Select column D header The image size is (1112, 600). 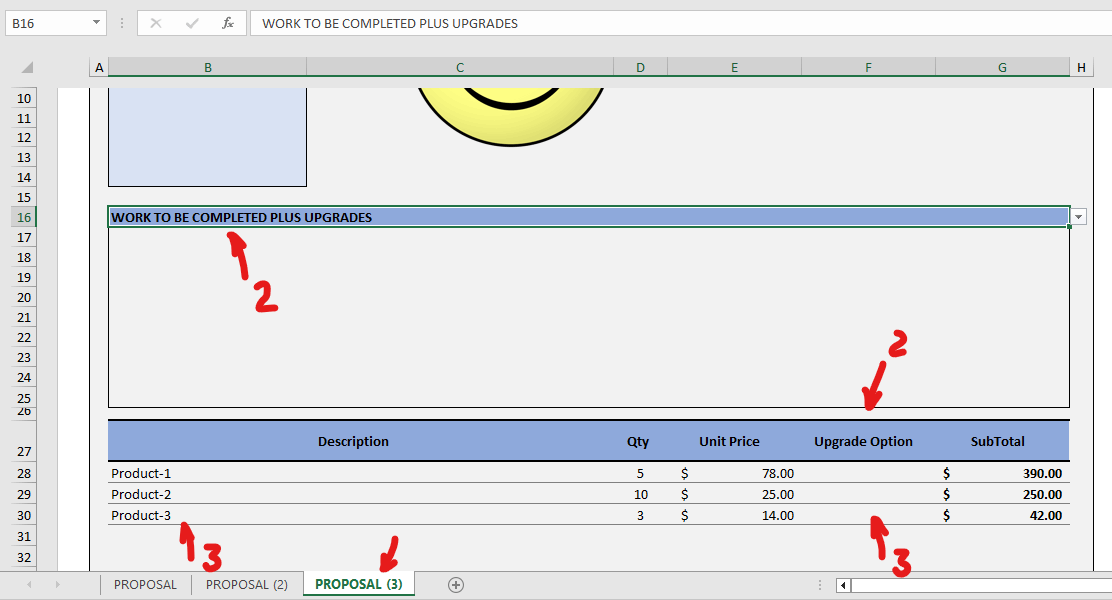640,67
